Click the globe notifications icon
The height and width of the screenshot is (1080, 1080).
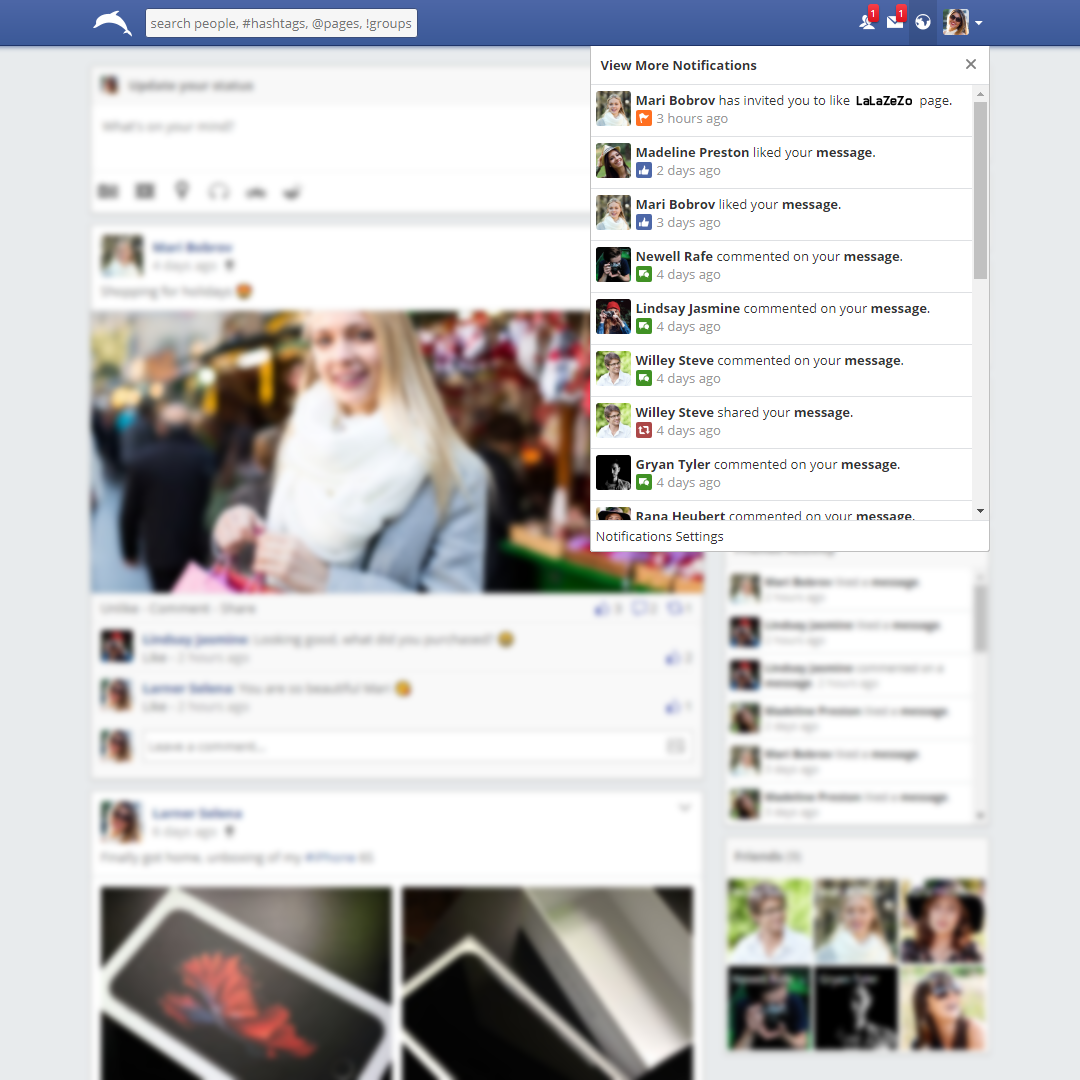click(922, 21)
